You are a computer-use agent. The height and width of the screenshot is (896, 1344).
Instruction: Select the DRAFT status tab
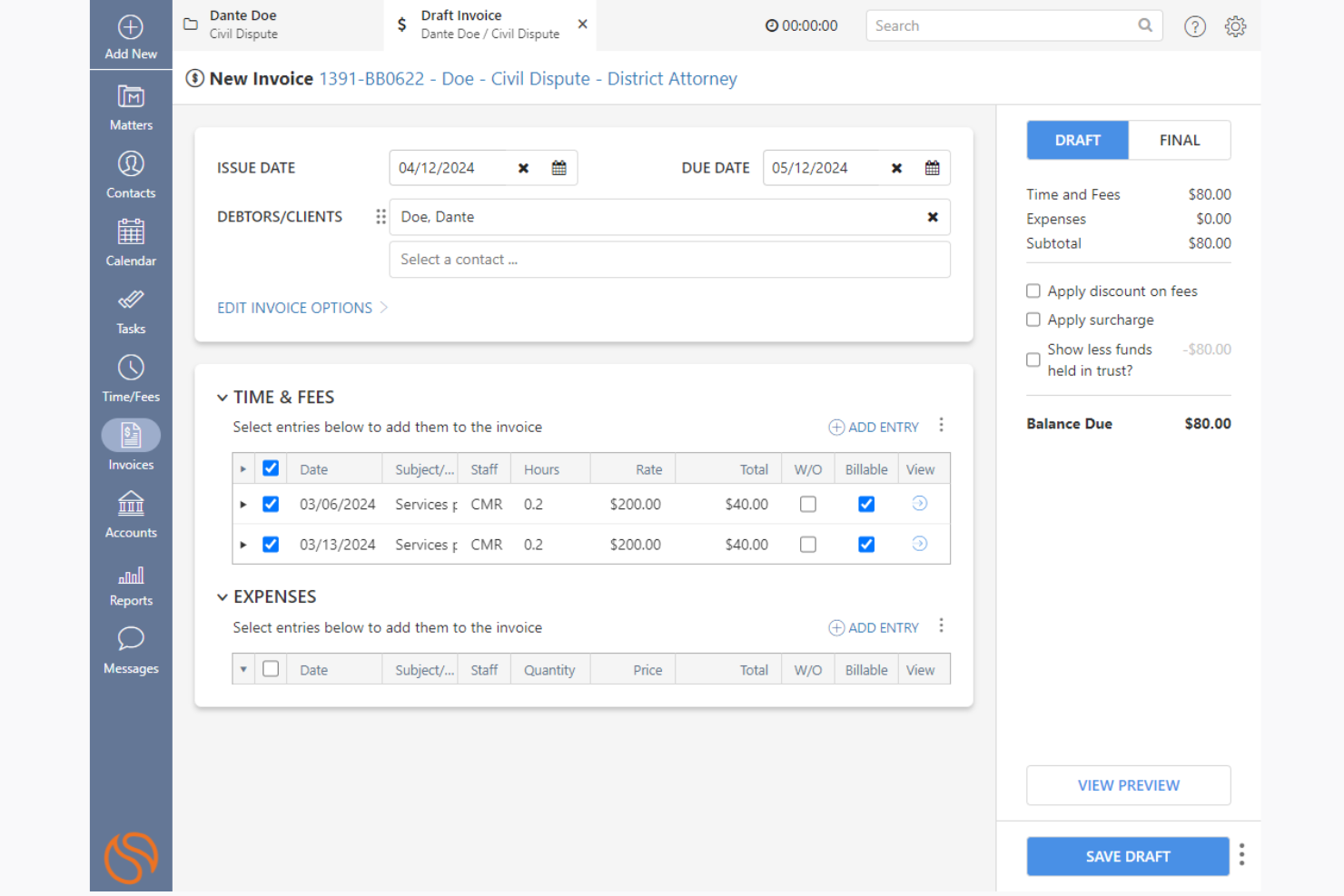point(1078,140)
